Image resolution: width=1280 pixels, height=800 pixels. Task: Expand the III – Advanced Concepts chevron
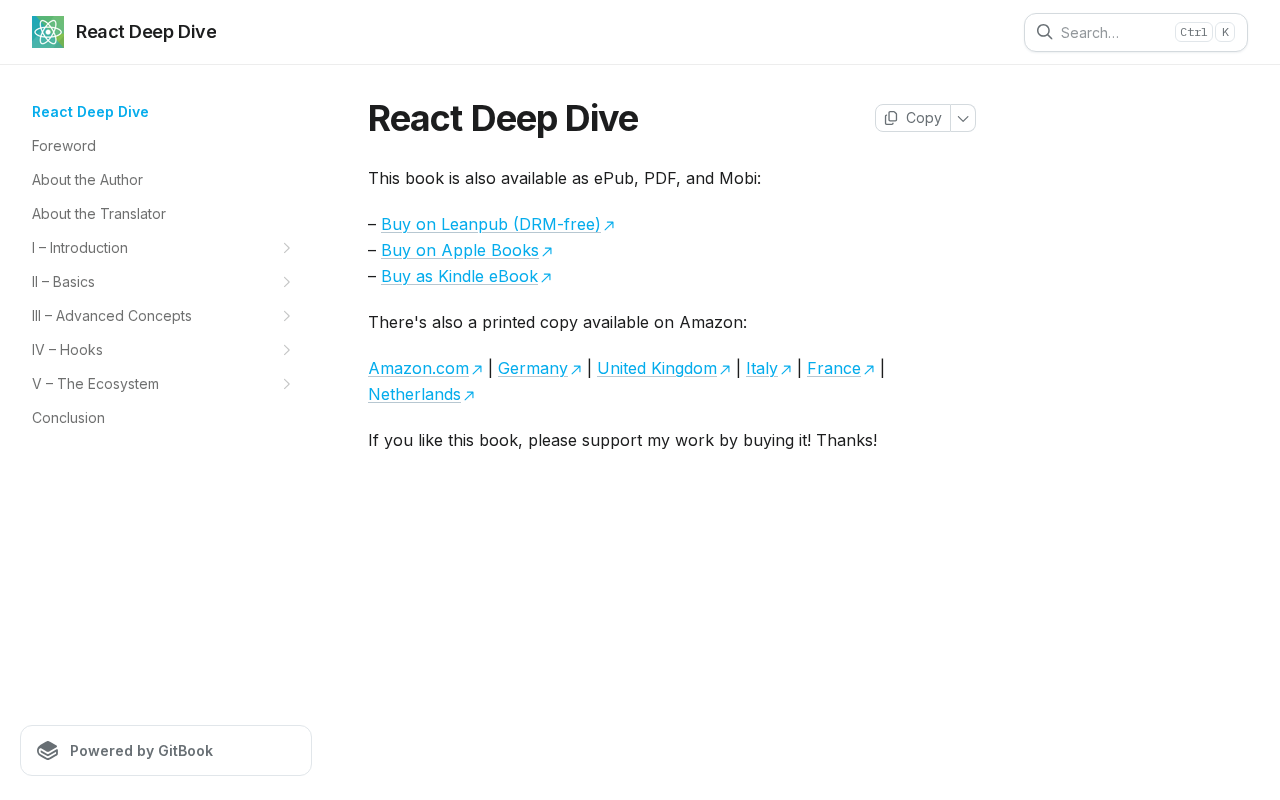(286, 316)
